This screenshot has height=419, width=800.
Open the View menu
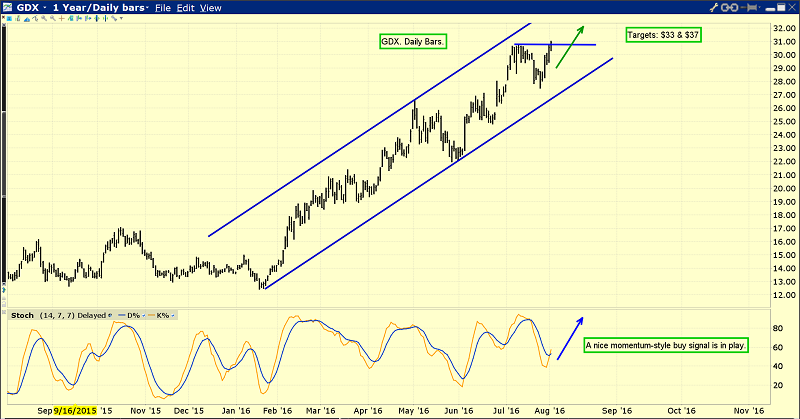[210, 8]
